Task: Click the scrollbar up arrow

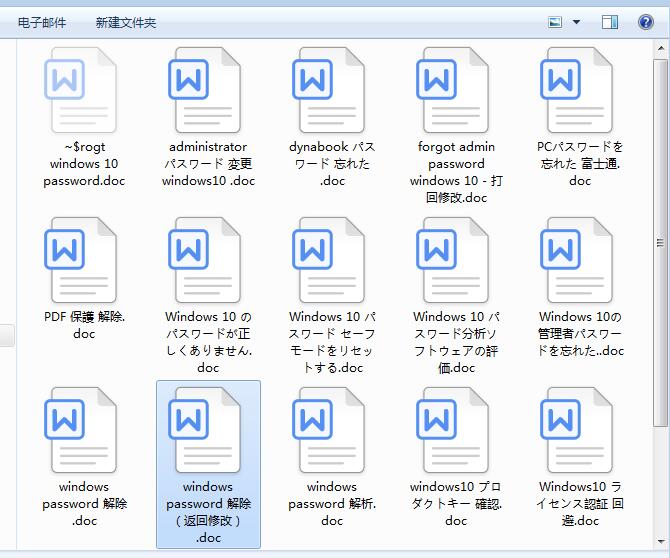Action: click(661, 48)
